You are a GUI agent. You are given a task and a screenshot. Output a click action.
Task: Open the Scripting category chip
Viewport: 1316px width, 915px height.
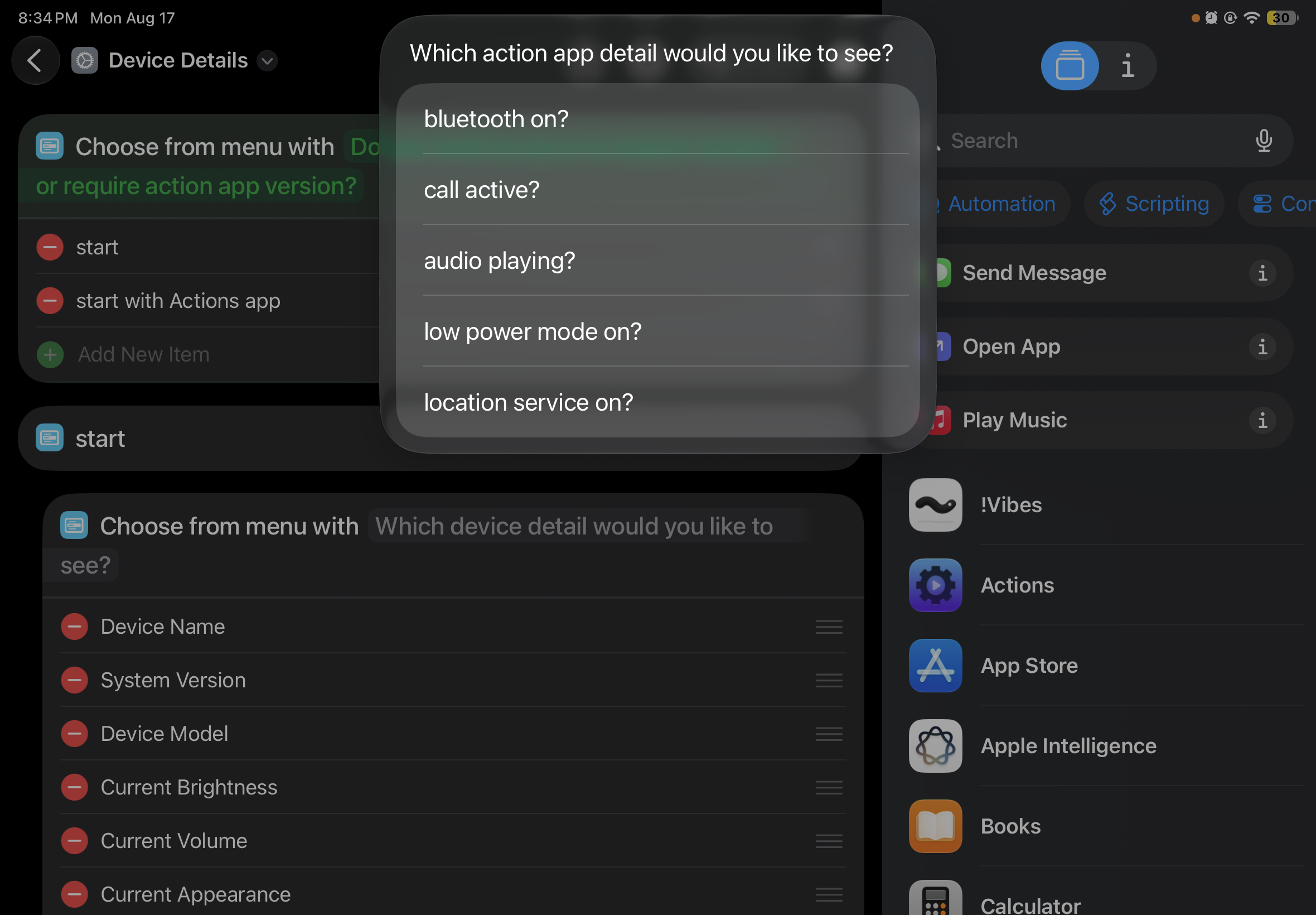click(1154, 204)
